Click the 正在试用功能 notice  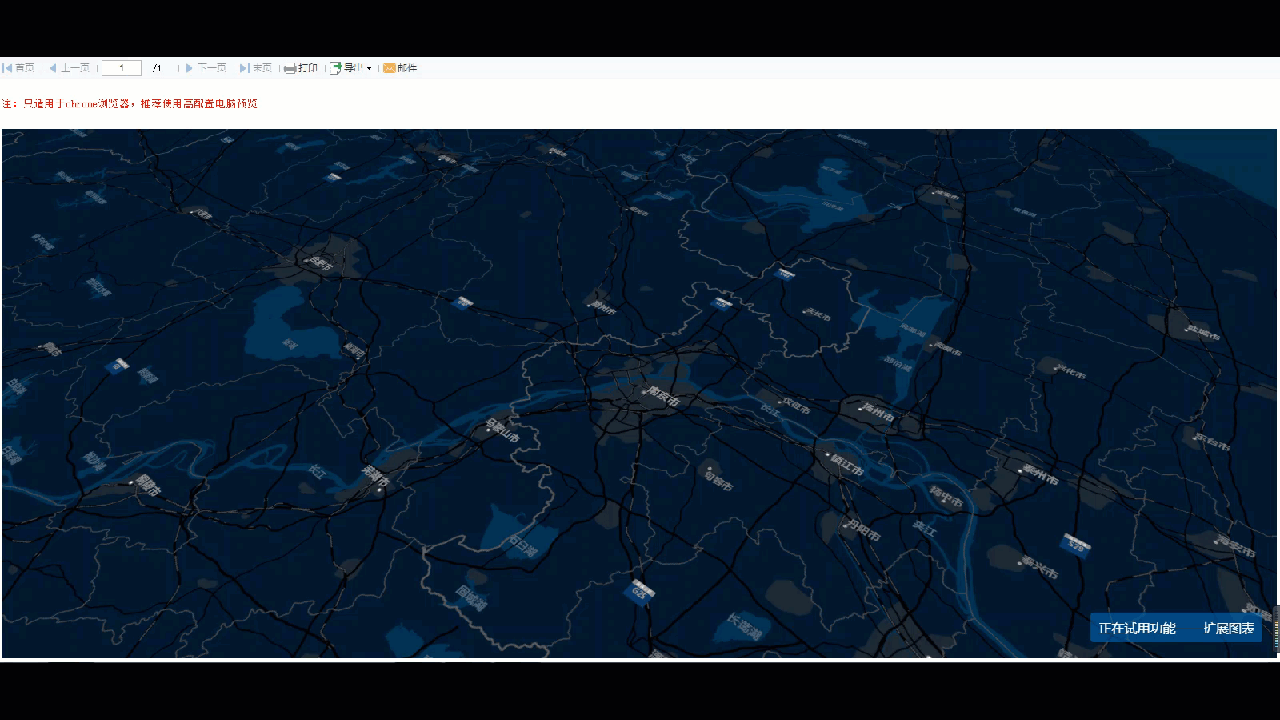click(1137, 628)
